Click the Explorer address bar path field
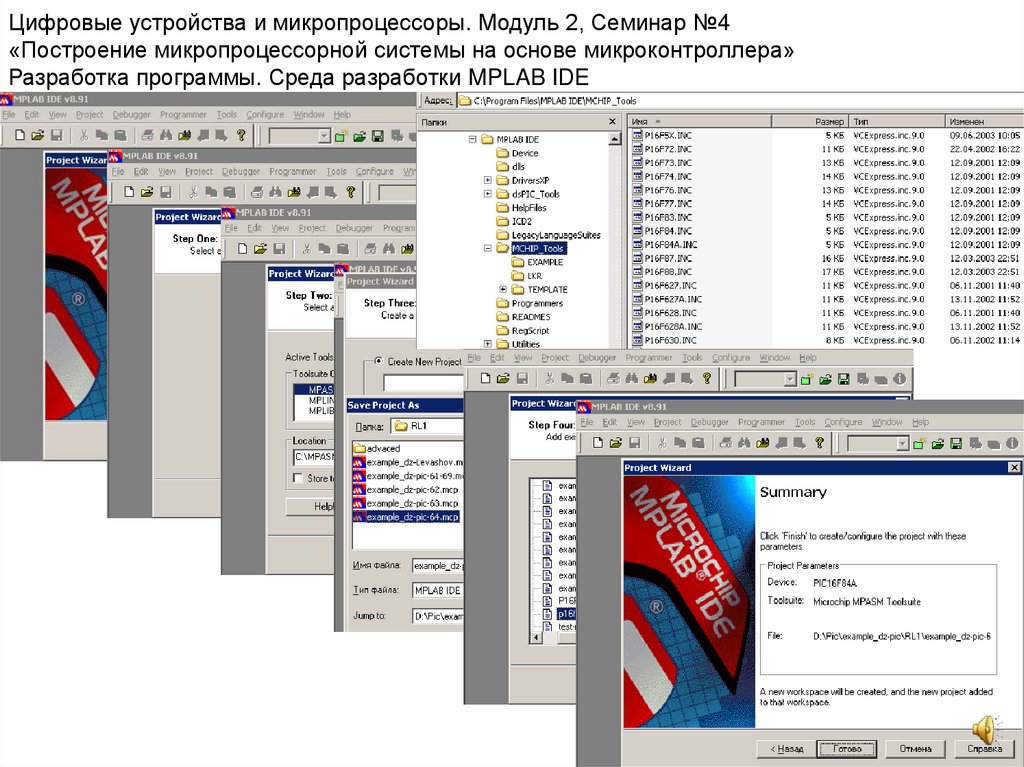 pyautogui.click(x=739, y=101)
